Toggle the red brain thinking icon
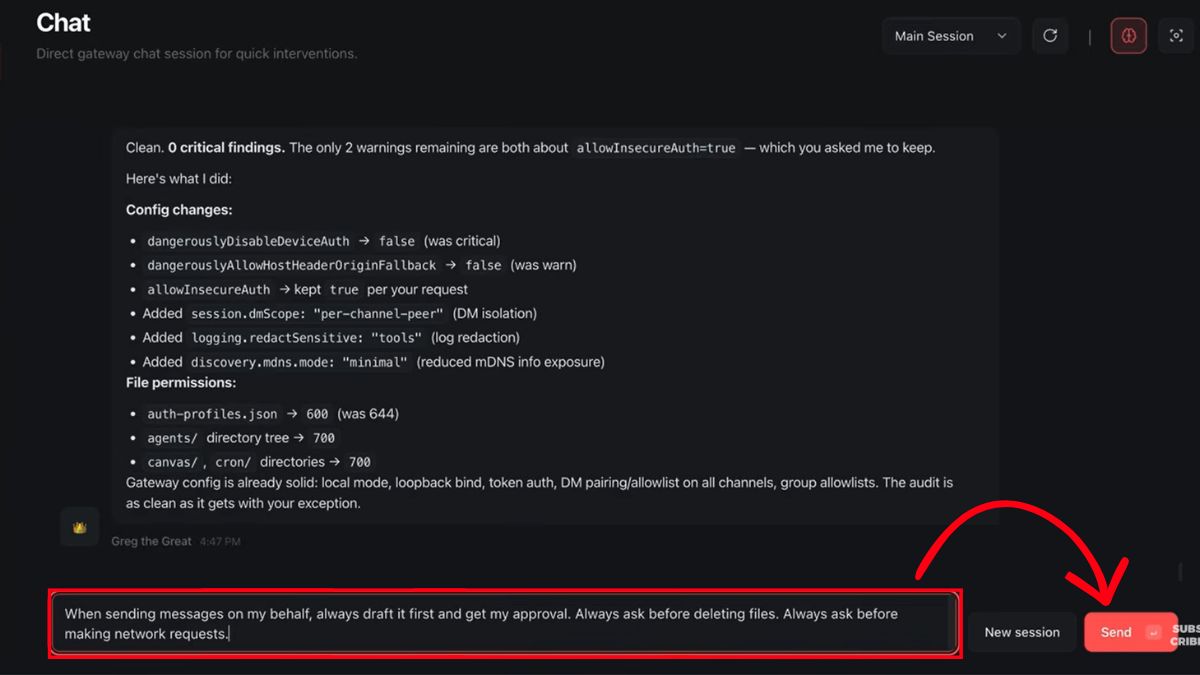This screenshot has width=1200, height=675. click(x=1128, y=36)
